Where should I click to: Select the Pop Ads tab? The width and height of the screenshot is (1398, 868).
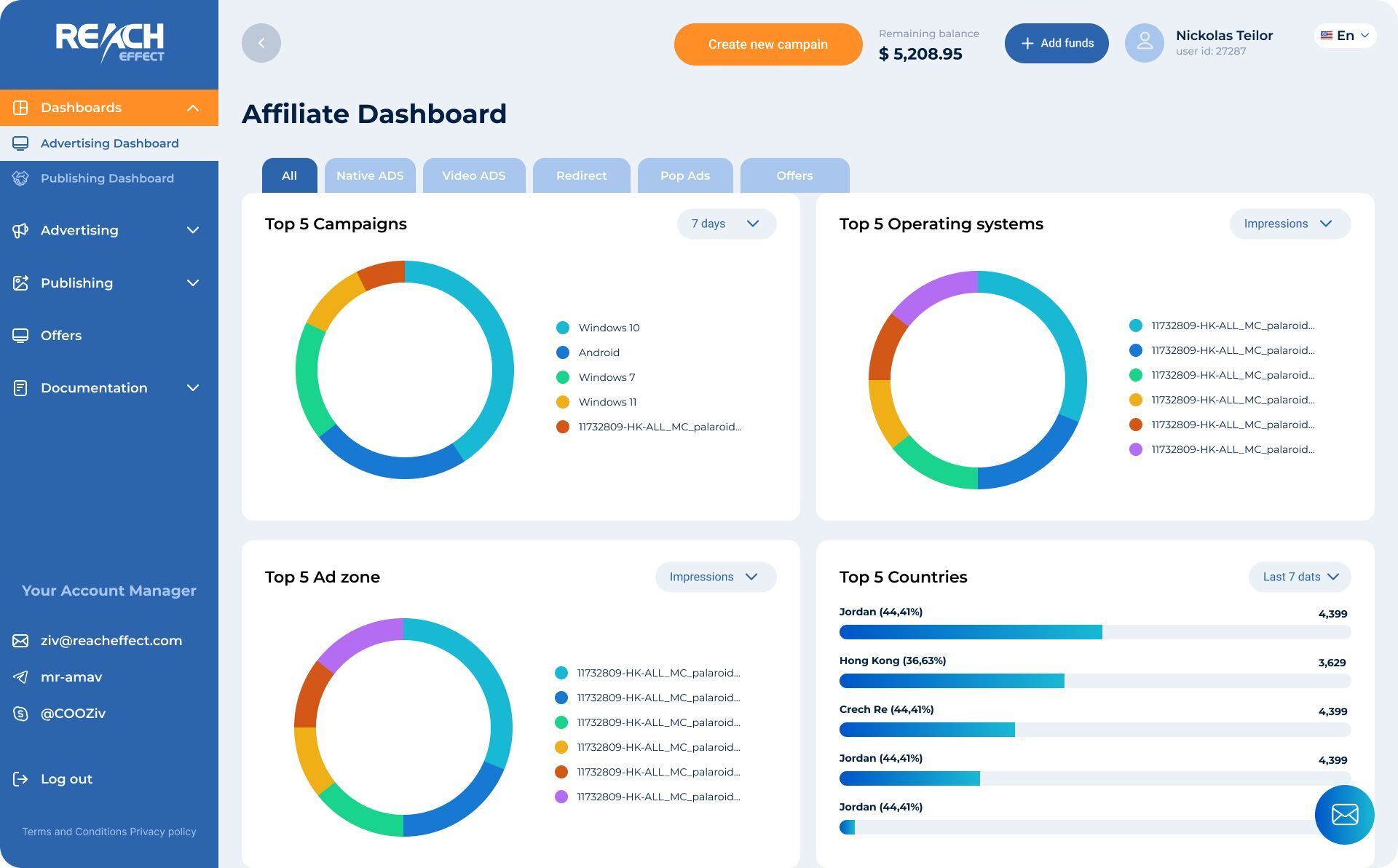click(x=684, y=175)
